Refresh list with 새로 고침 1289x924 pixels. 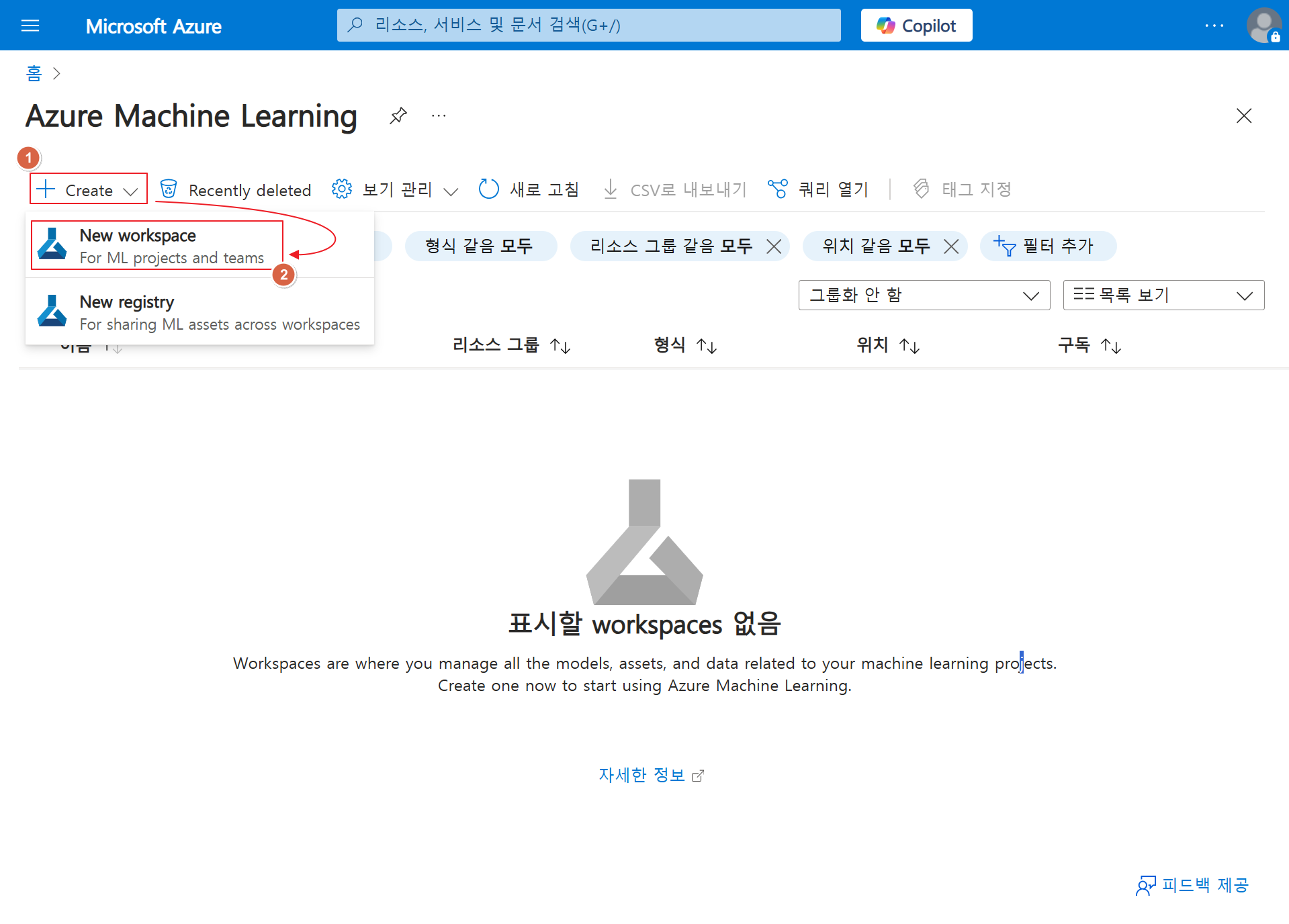pos(529,189)
